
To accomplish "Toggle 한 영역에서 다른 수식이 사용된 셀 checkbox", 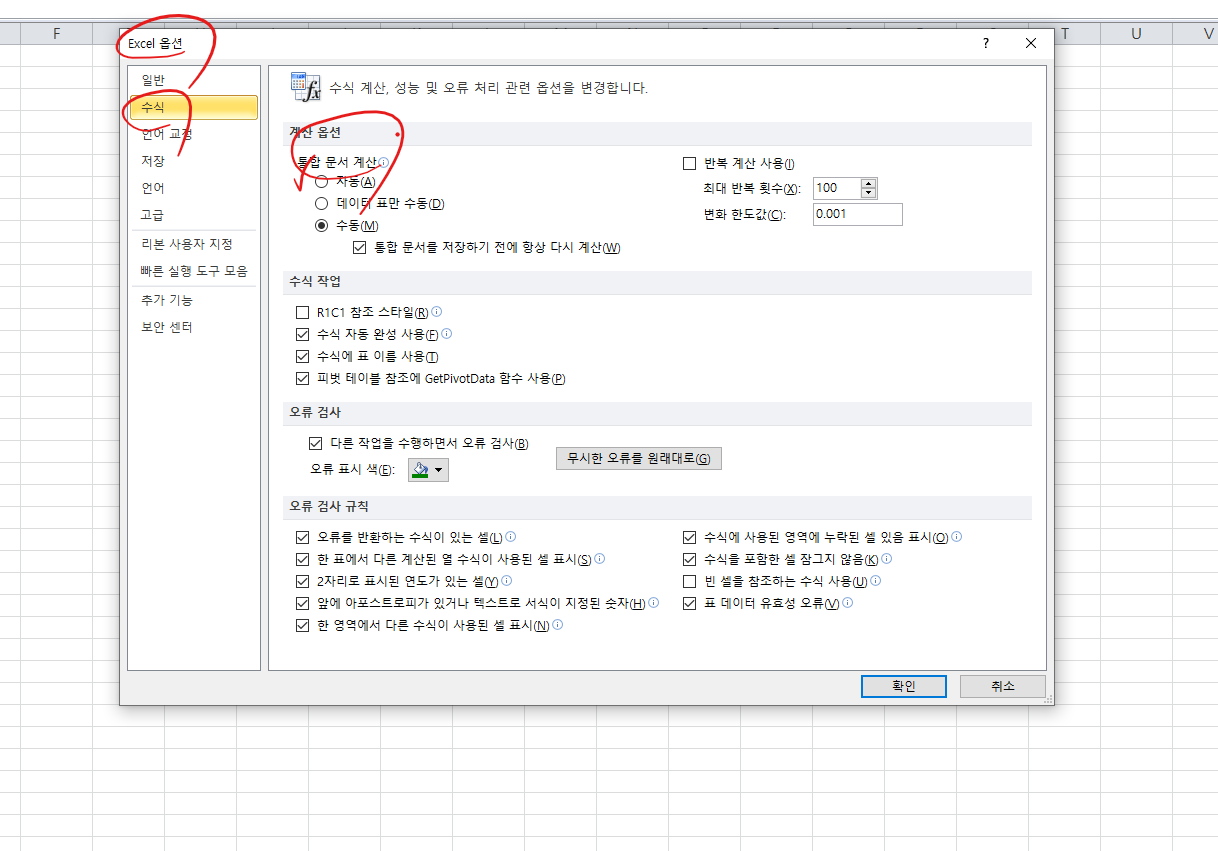I will [303, 625].
